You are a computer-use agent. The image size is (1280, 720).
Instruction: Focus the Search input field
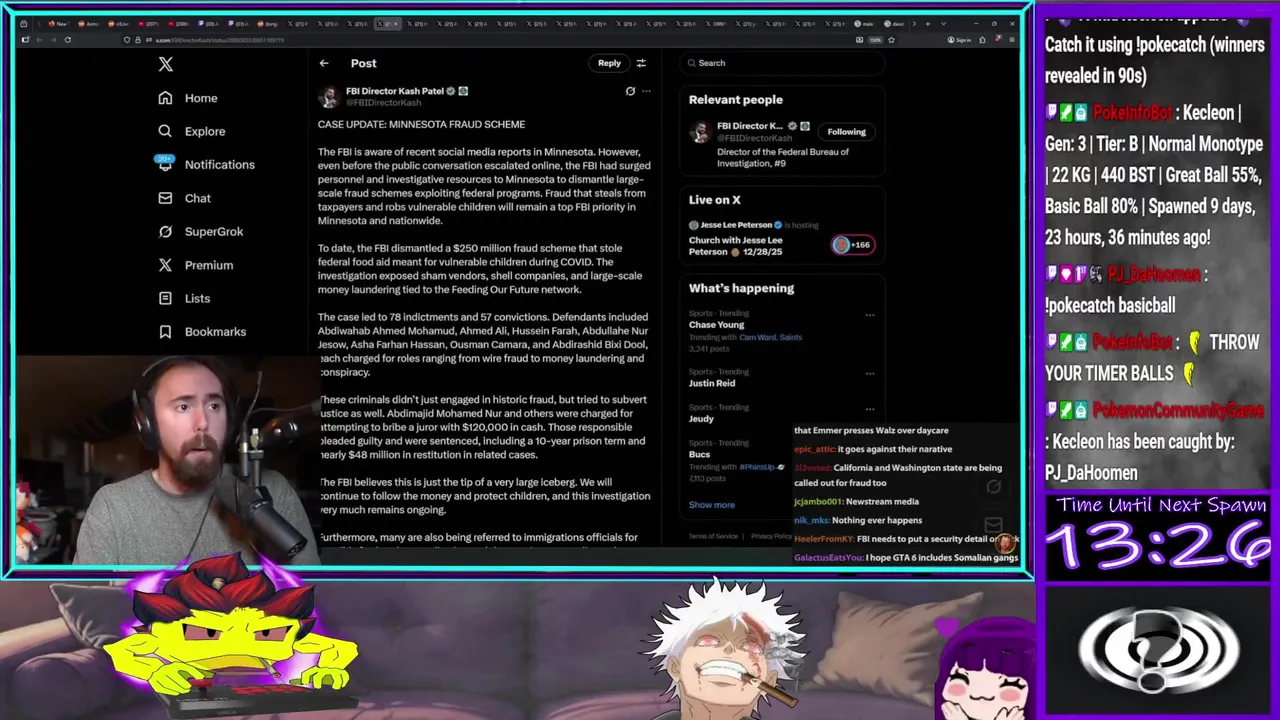tap(782, 63)
